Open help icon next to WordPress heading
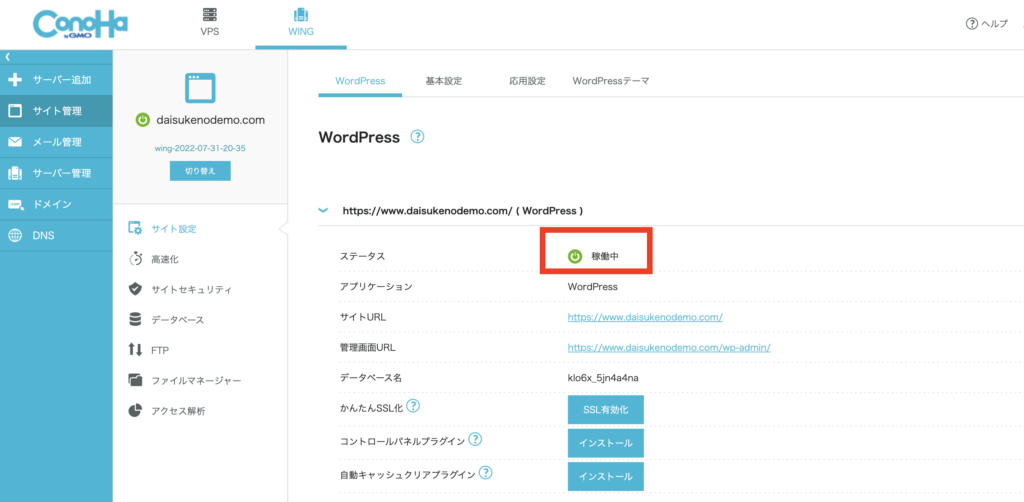This screenshot has width=1024, height=502. coord(417,137)
